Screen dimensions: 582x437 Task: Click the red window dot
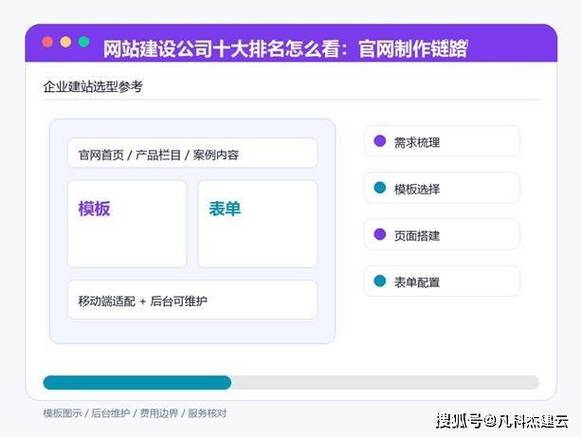(x=47, y=42)
